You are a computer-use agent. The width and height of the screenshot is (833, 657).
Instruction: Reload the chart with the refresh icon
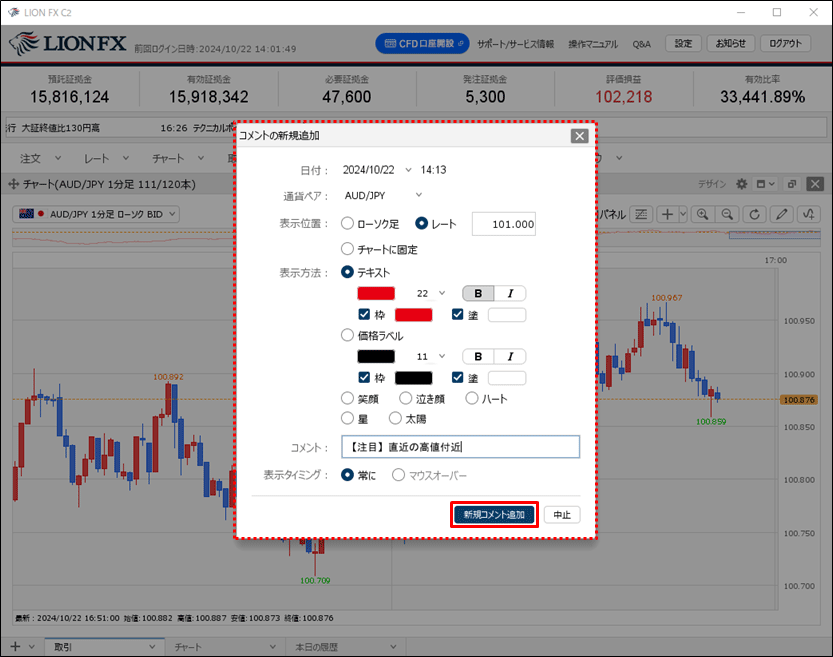754,215
